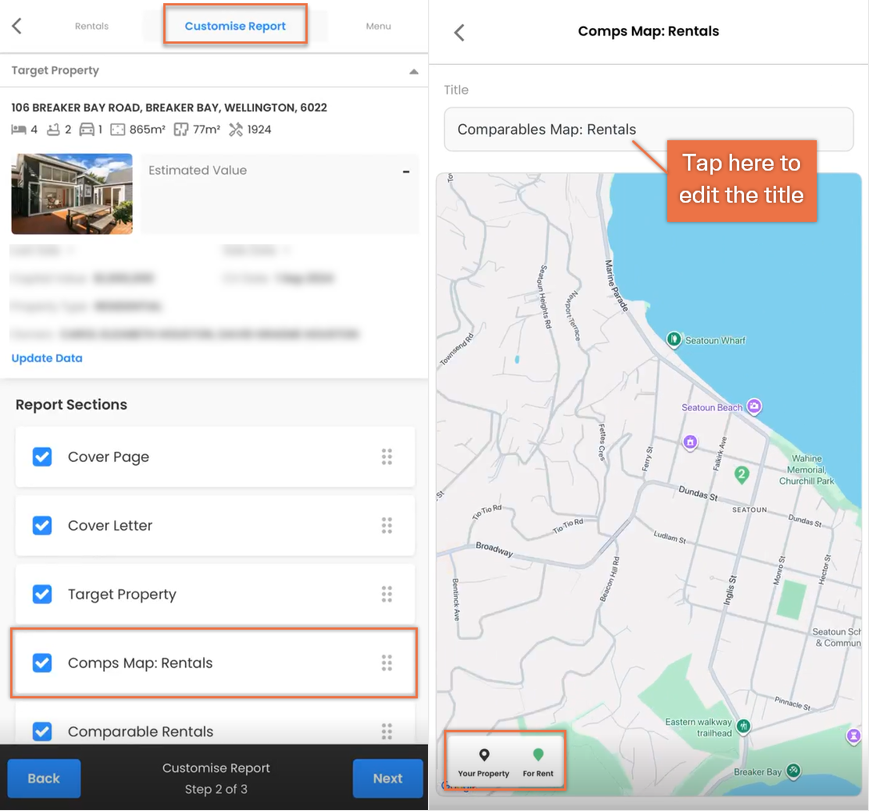Collapse Estimated Value with the minus icon
Screen dimensions: 869x811
click(x=406, y=172)
